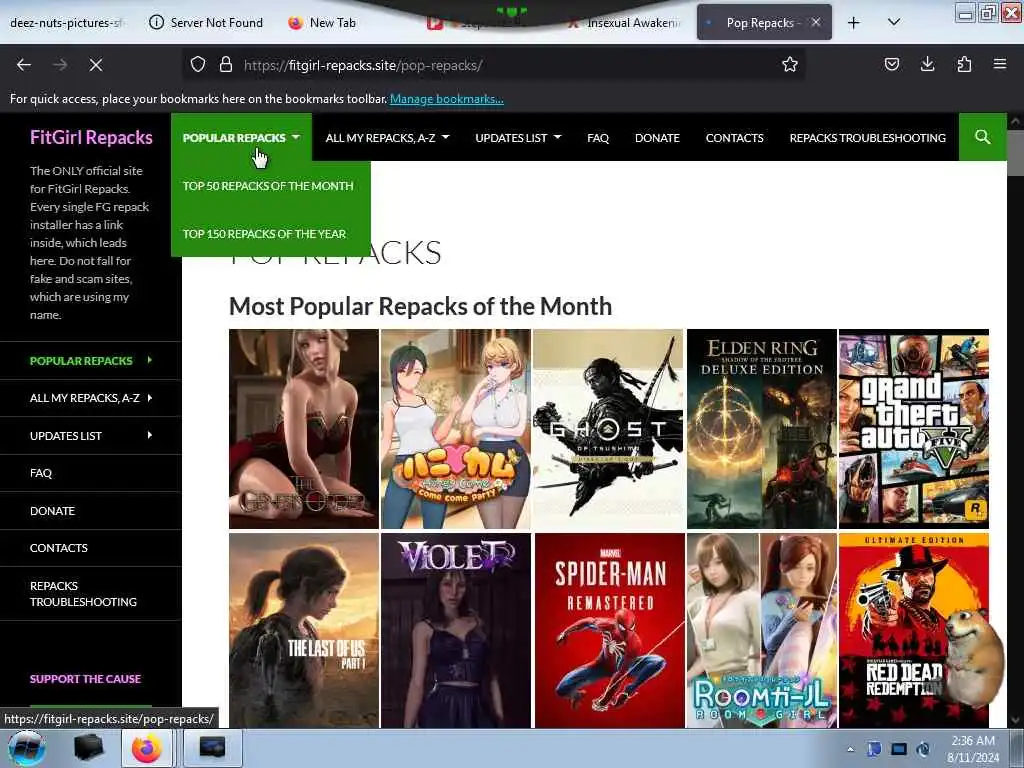The height and width of the screenshot is (768, 1024).
Task: Open the Pocket save icon in the toolbar
Action: [x=892, y=65]
